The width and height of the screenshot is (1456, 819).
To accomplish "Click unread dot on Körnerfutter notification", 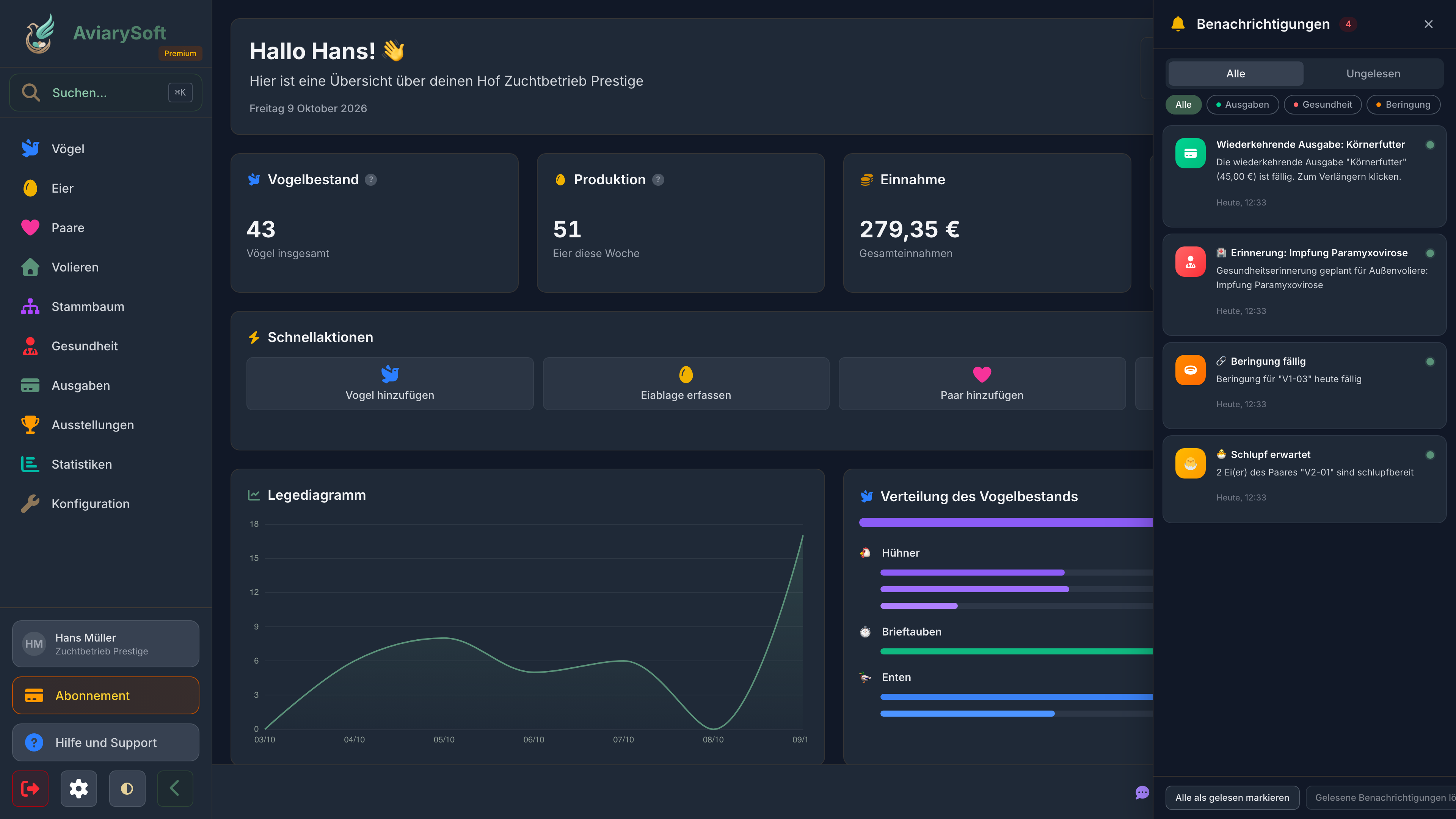I will pyautogui.click(x=1430, y=145).
